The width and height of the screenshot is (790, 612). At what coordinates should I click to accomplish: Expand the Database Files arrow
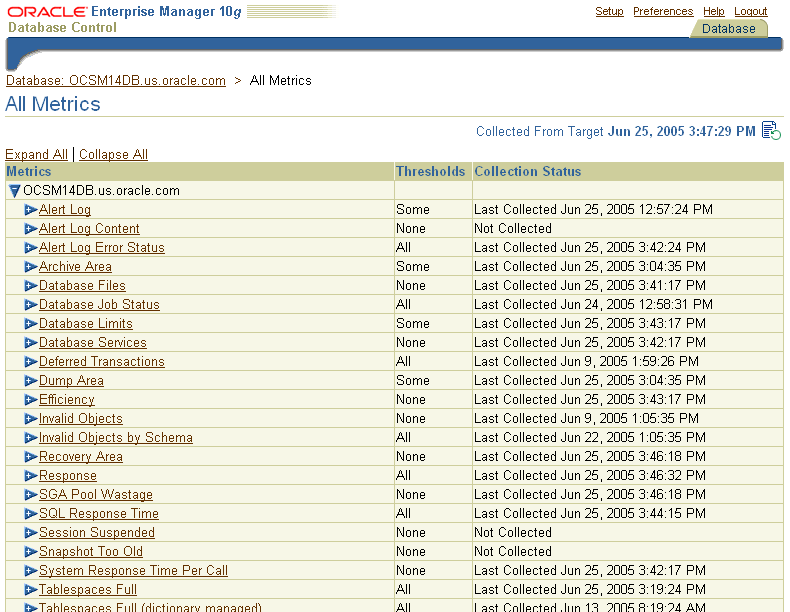[31, 286]
